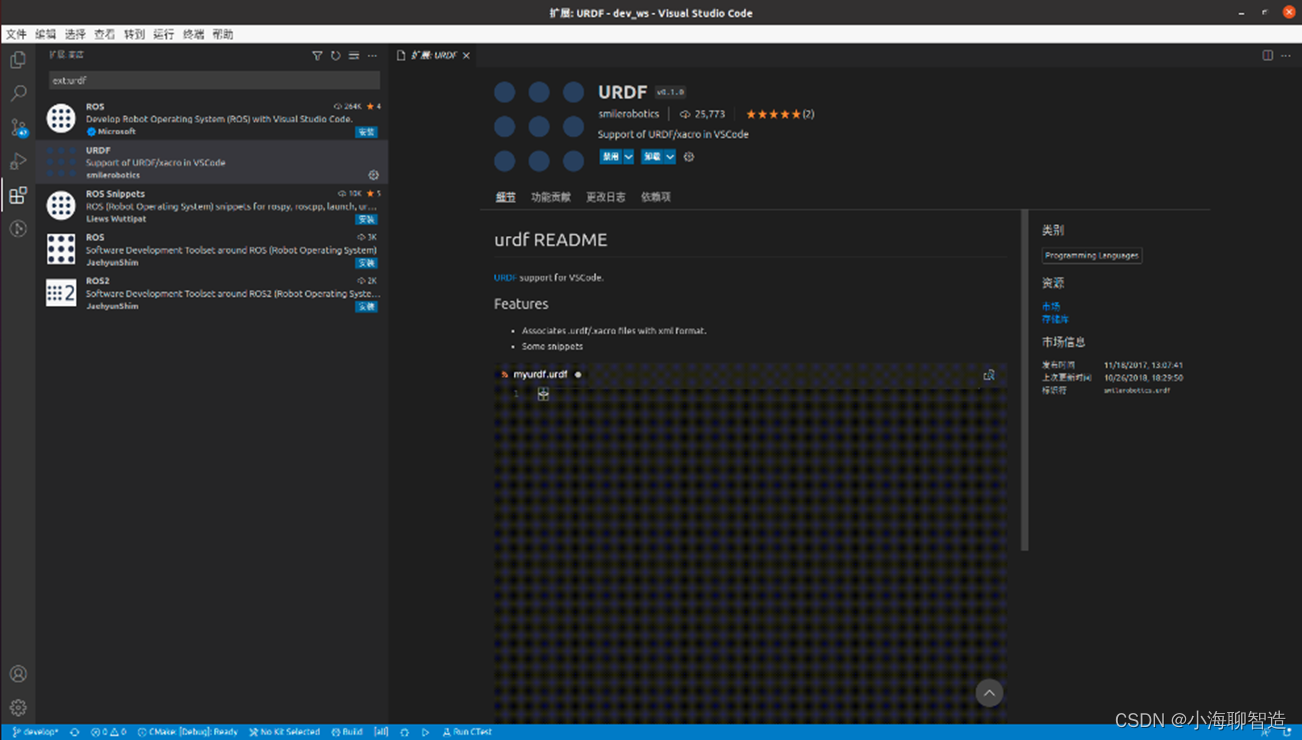Click No Kit Selected in status bar
The height and width of the screenshot is (740, 1302).
click(x=284, y=732)
